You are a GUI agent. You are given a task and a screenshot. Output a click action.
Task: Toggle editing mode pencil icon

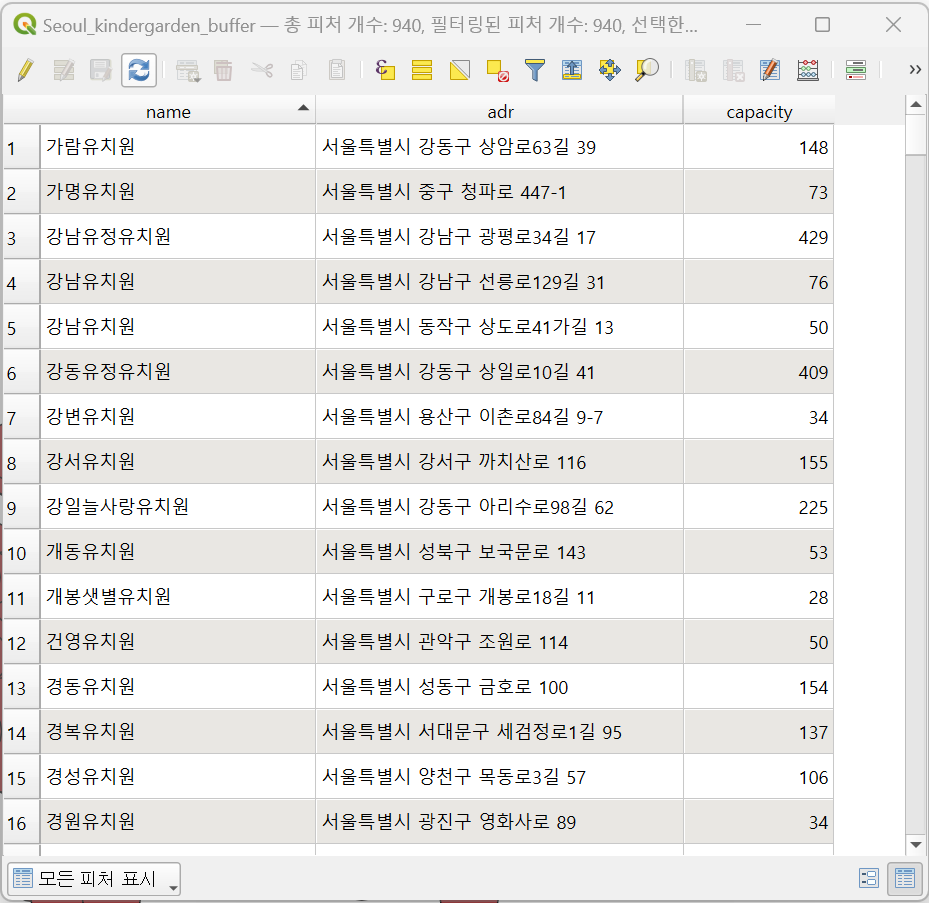(x=25, y=71)
